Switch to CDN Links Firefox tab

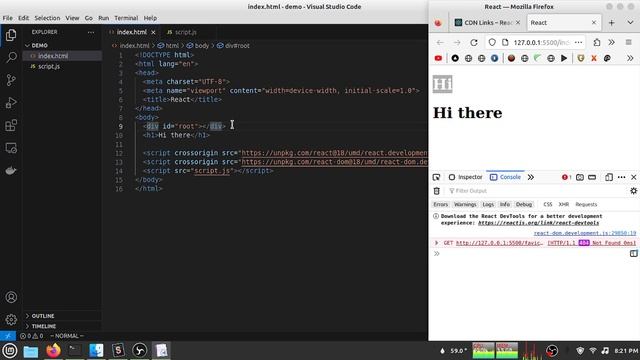point(487,23)
